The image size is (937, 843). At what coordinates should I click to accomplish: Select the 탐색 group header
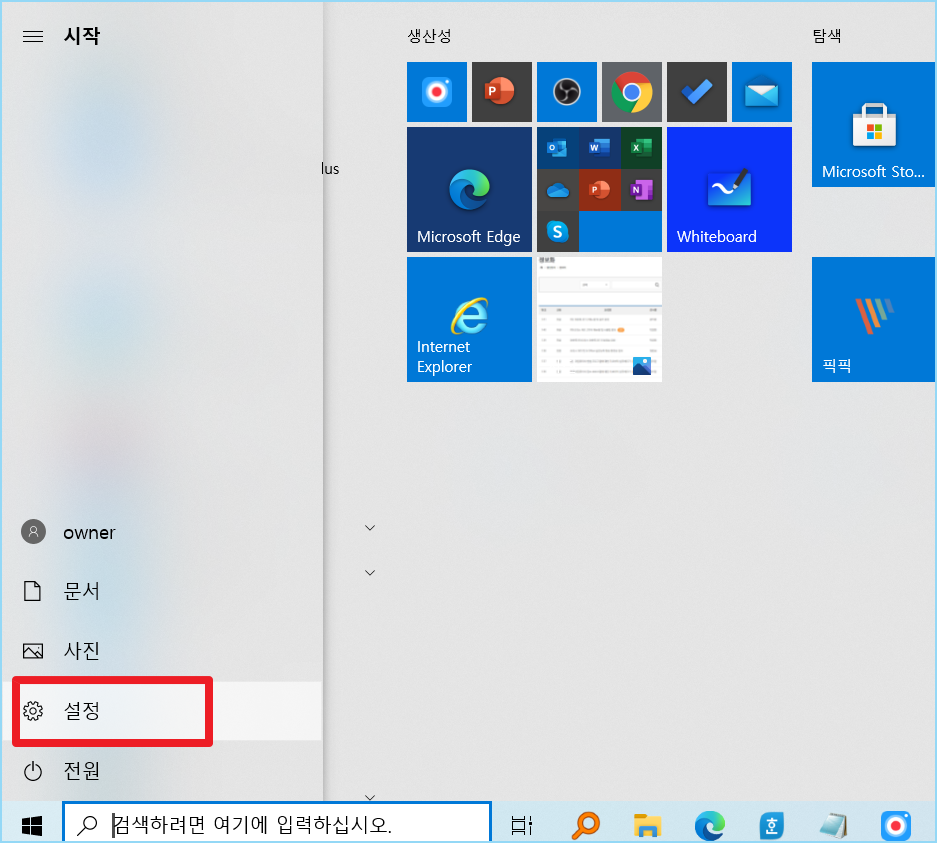[827, 36]
